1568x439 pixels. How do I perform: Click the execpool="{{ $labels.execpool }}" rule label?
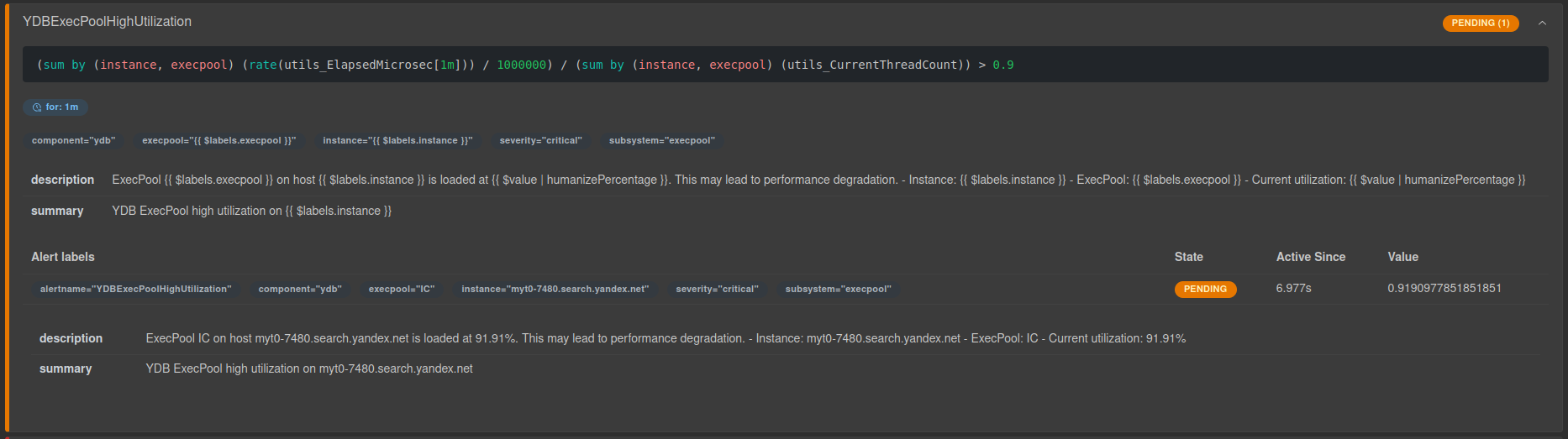click(218, 140)
